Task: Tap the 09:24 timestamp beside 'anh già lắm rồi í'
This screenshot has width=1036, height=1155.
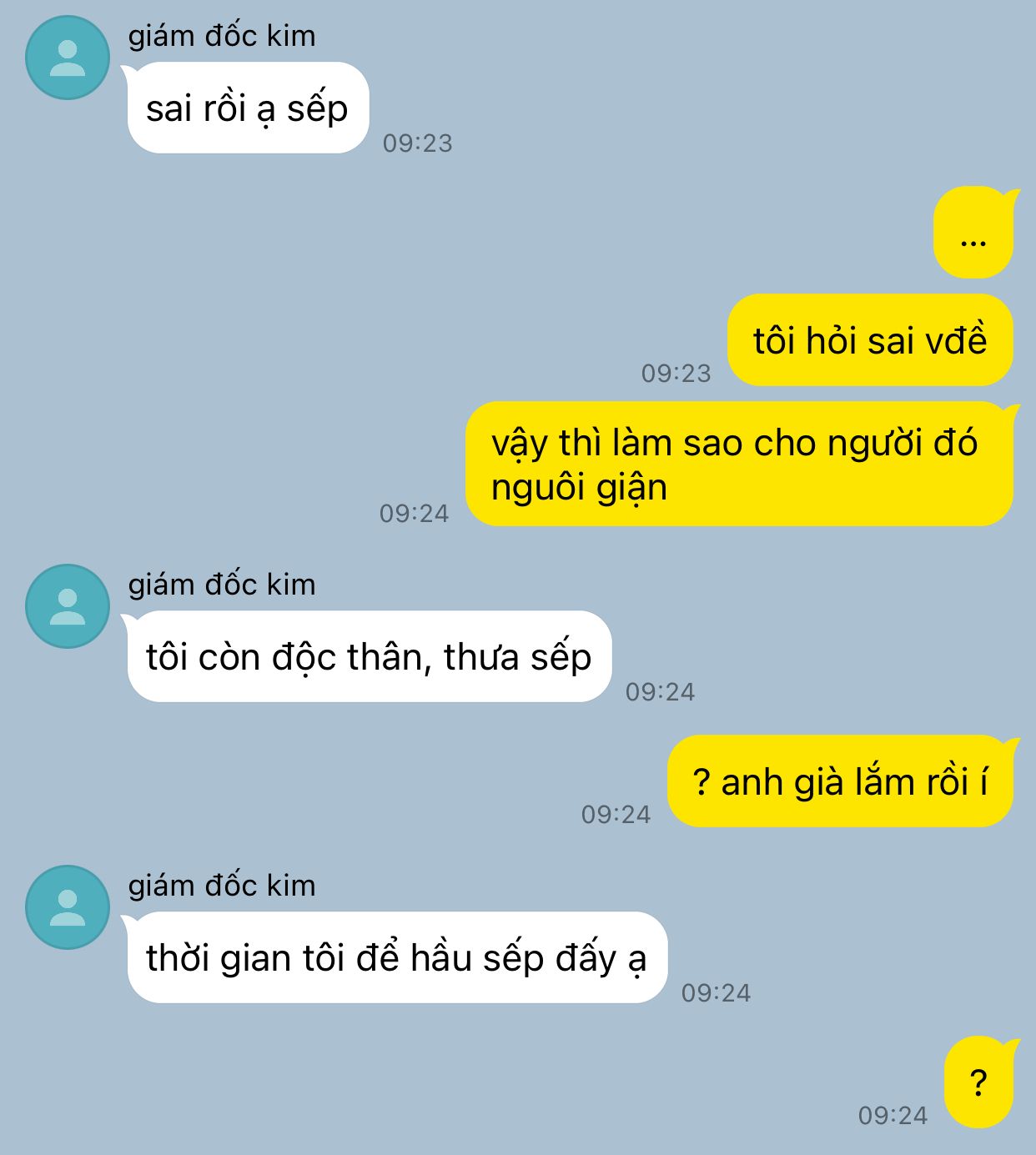Action: tap(616, 815)
